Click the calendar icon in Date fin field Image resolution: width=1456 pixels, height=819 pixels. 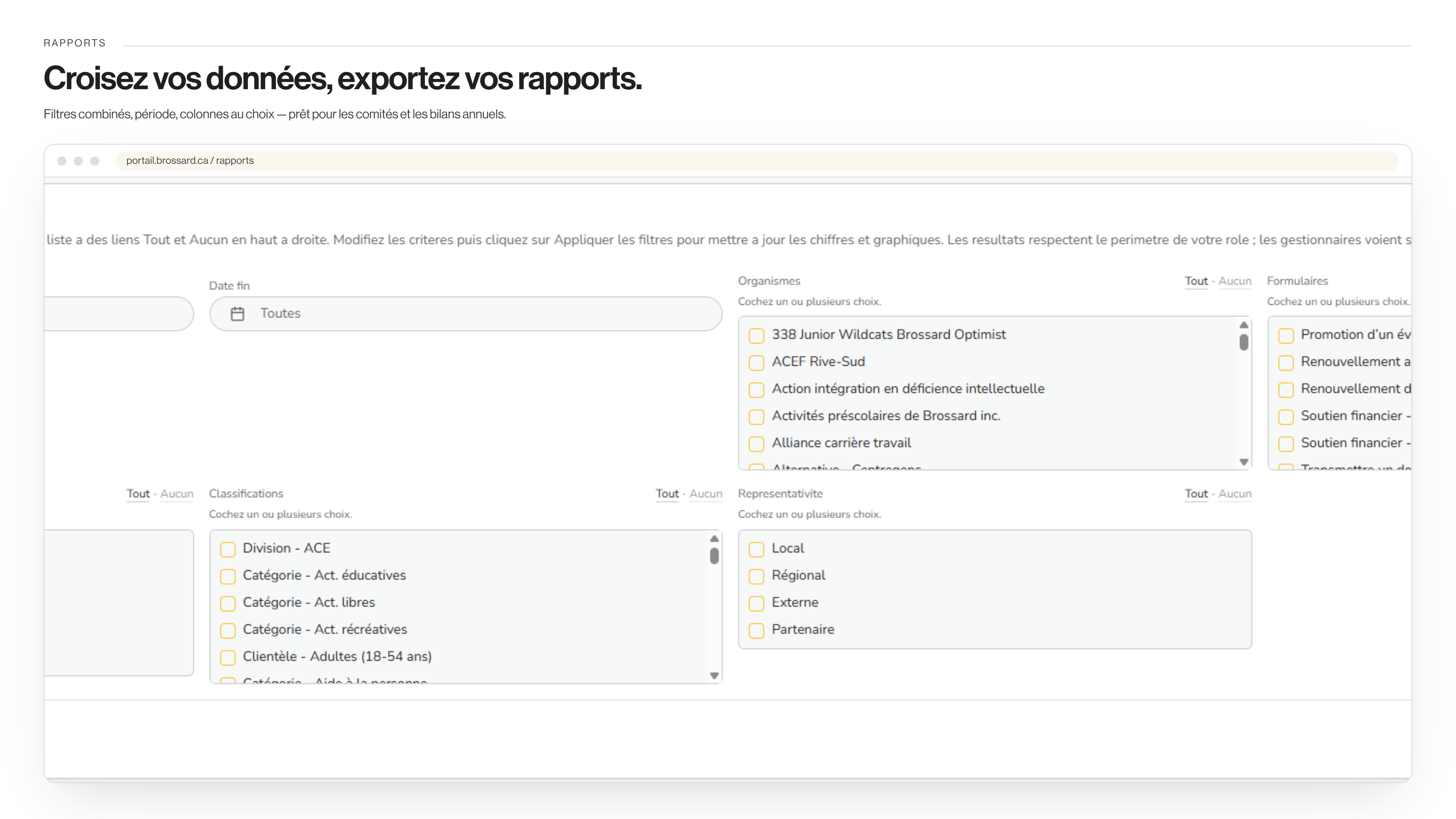(238, 314)
